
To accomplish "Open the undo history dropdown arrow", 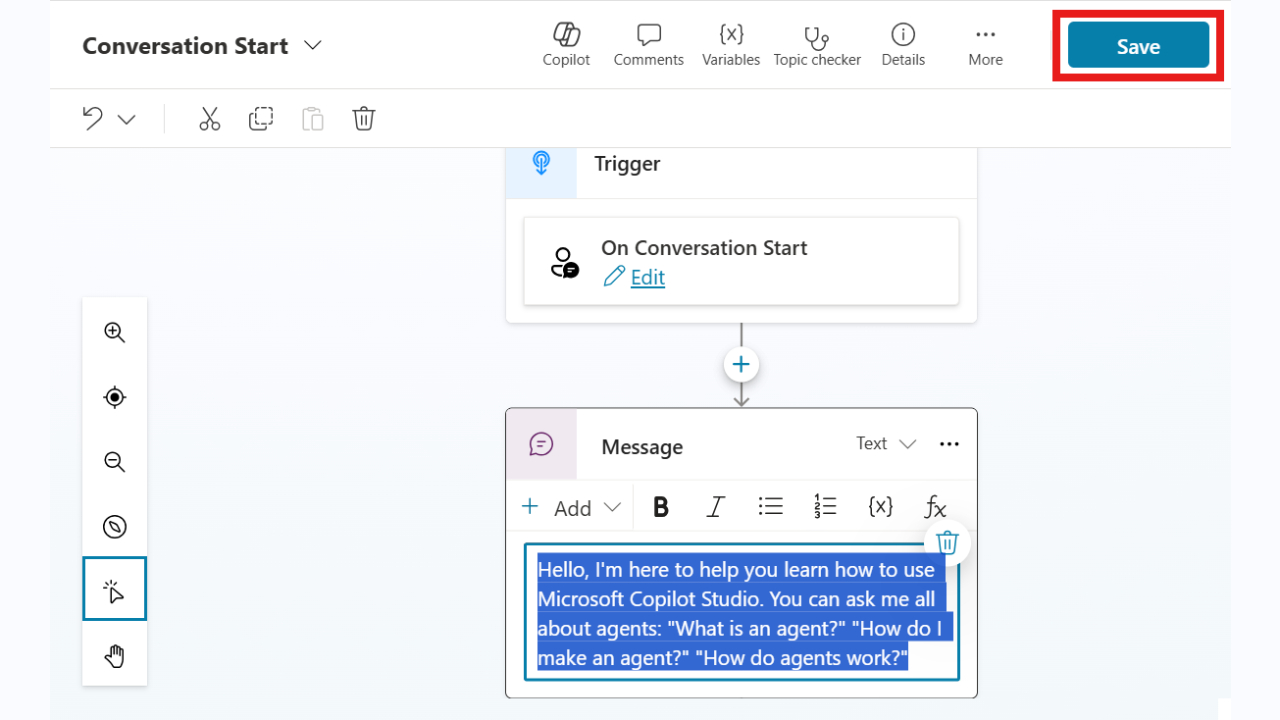I will [x=126, y=119].
